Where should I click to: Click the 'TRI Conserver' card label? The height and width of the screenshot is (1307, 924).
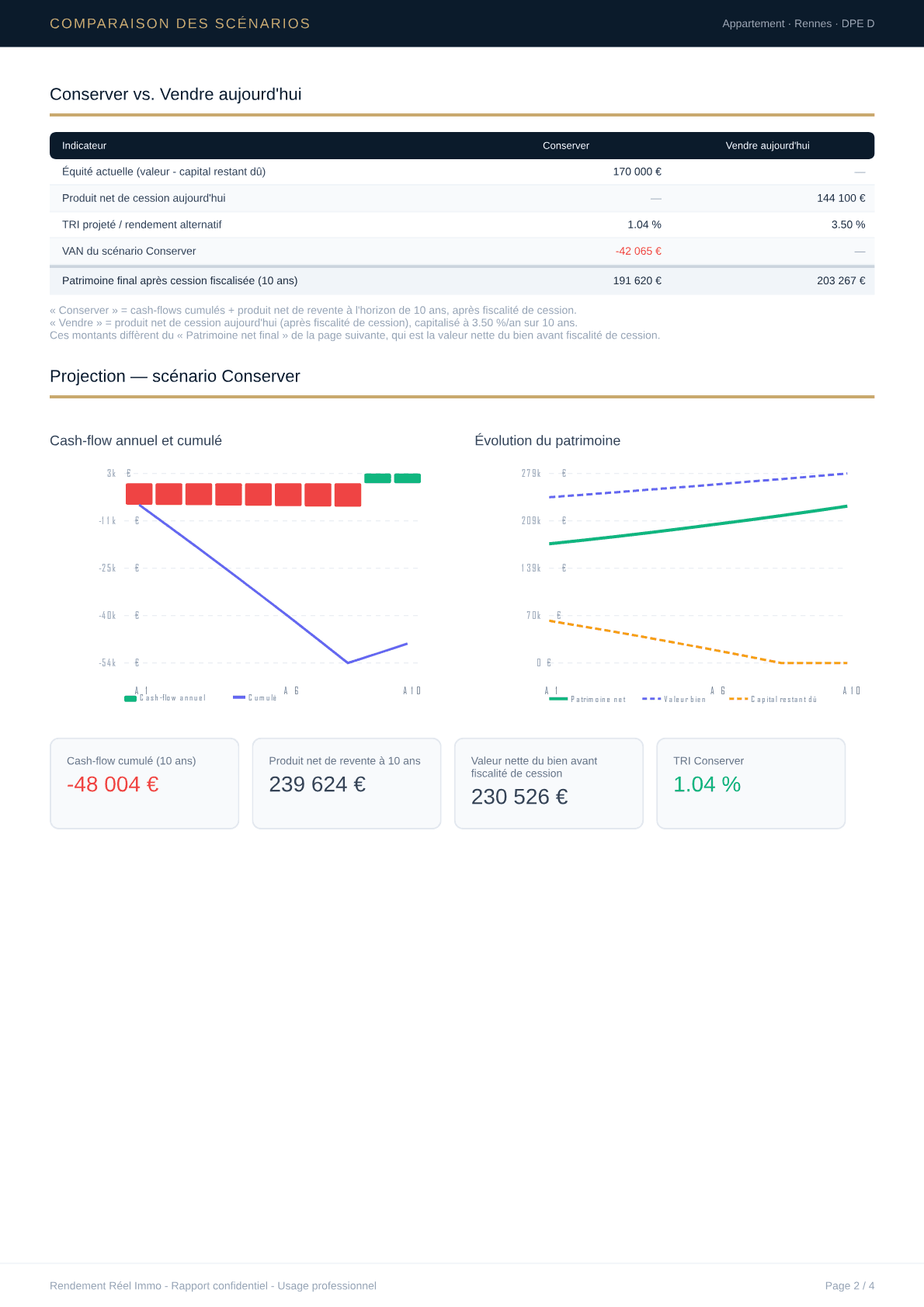point(708,761)
